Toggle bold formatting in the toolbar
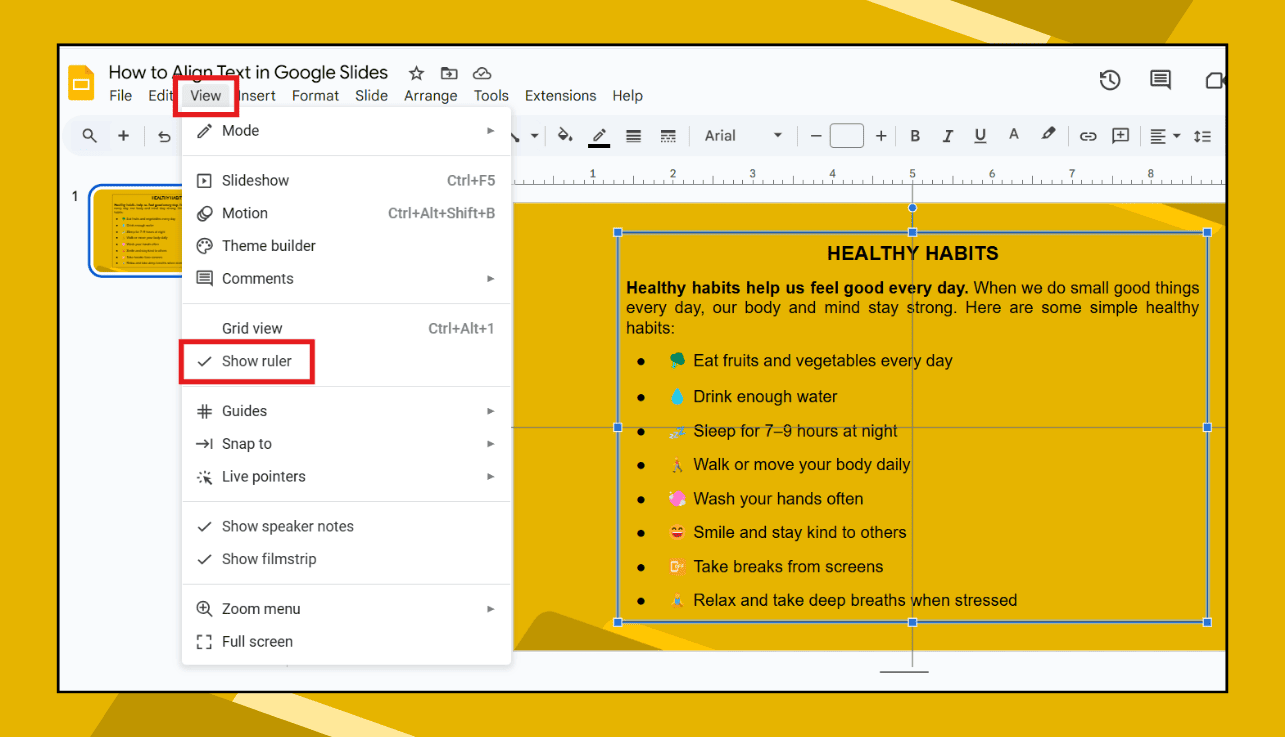Image resolution: width=1285 pixels, height=737 pixels. tap(915, 135)
